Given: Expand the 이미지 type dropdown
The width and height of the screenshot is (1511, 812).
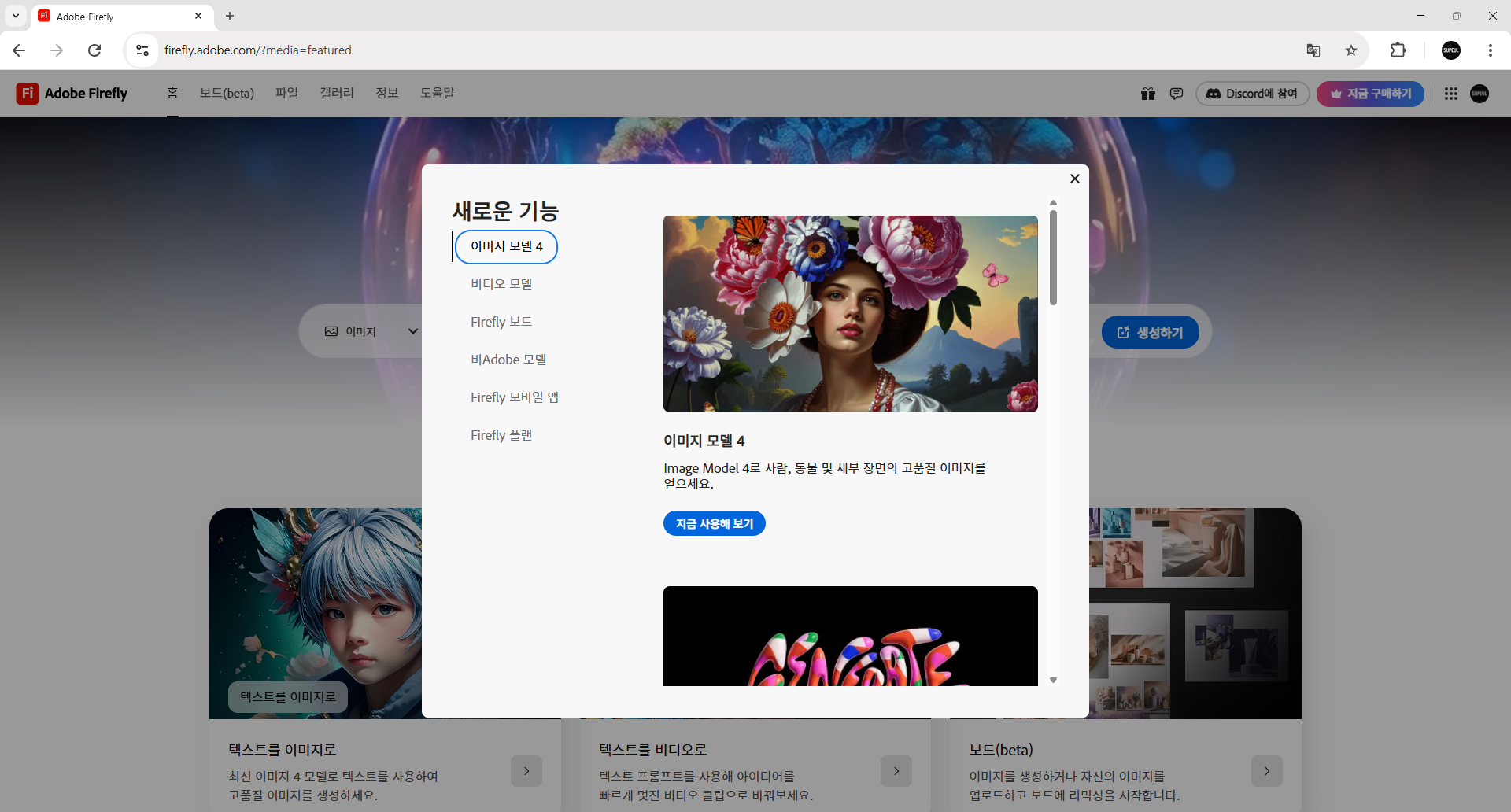Looking at the screenshot, I should click(x=371, y=331).
